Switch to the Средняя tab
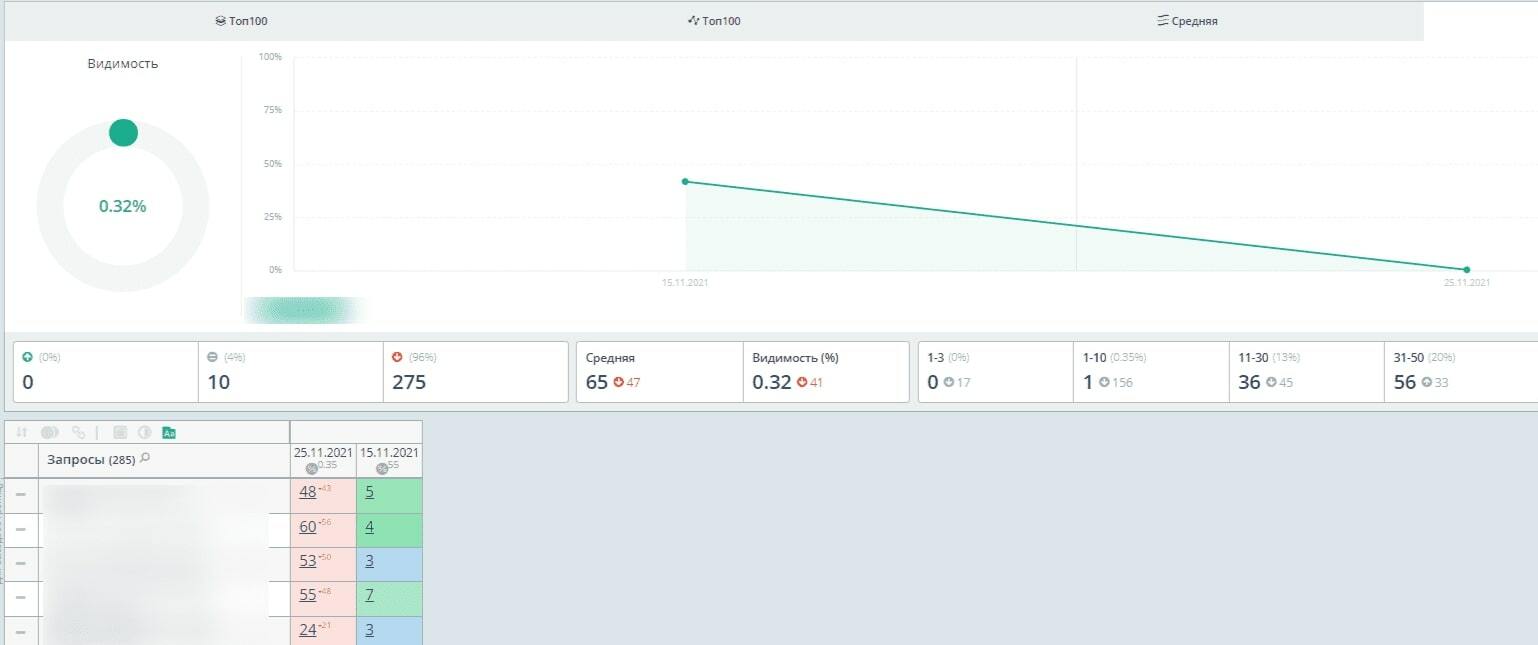This screenshot has height=645, width=1538. click(x=1187, y=21)
